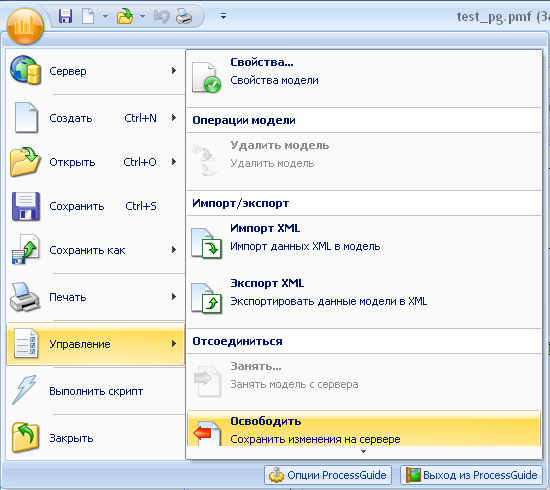Viewport: 550px width, 490px height.
Task: Select the Создать menu entry
Action: pyautogui.click(x=95, y=118)
